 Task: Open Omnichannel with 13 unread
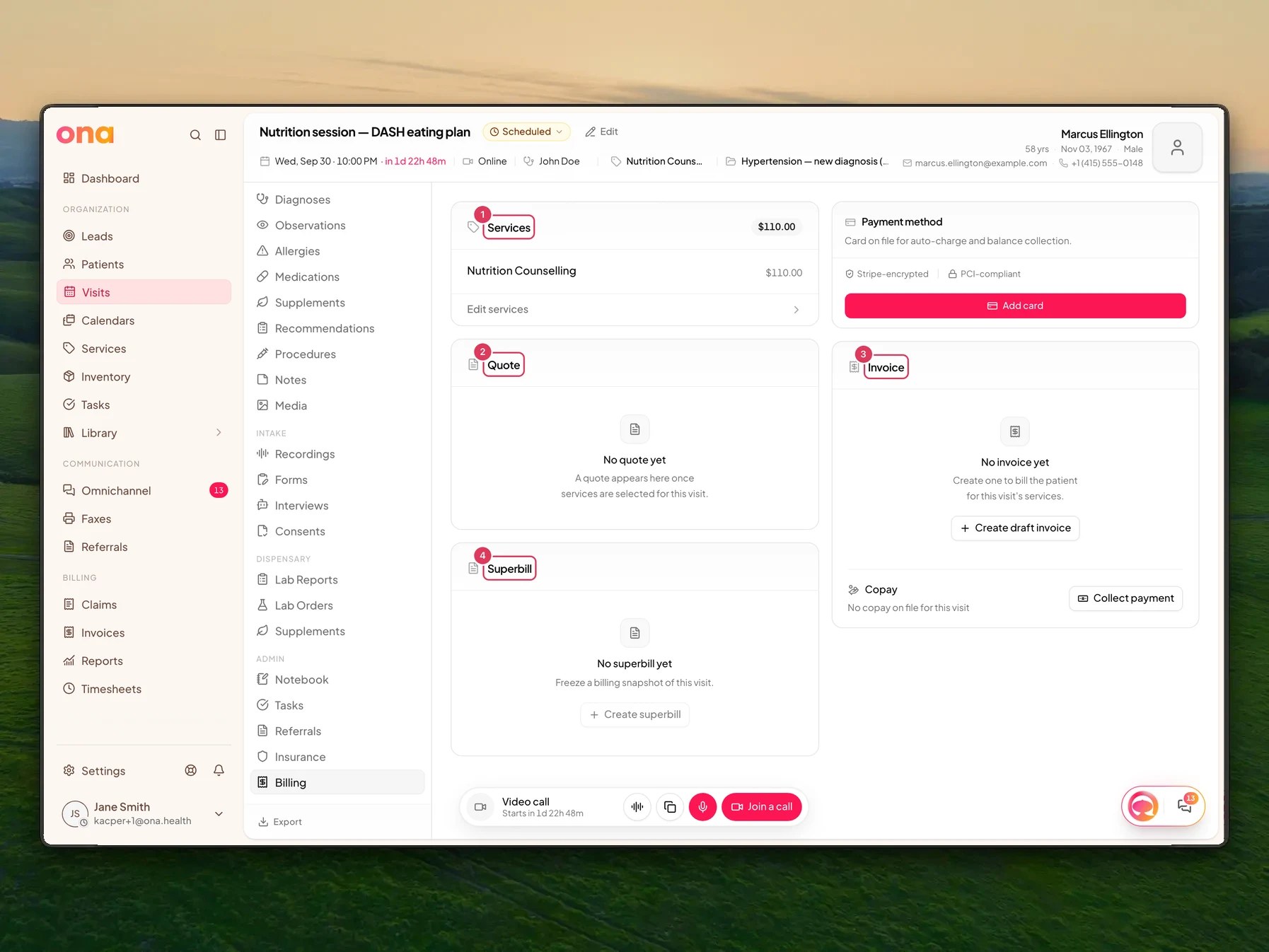tap(144, 490)
